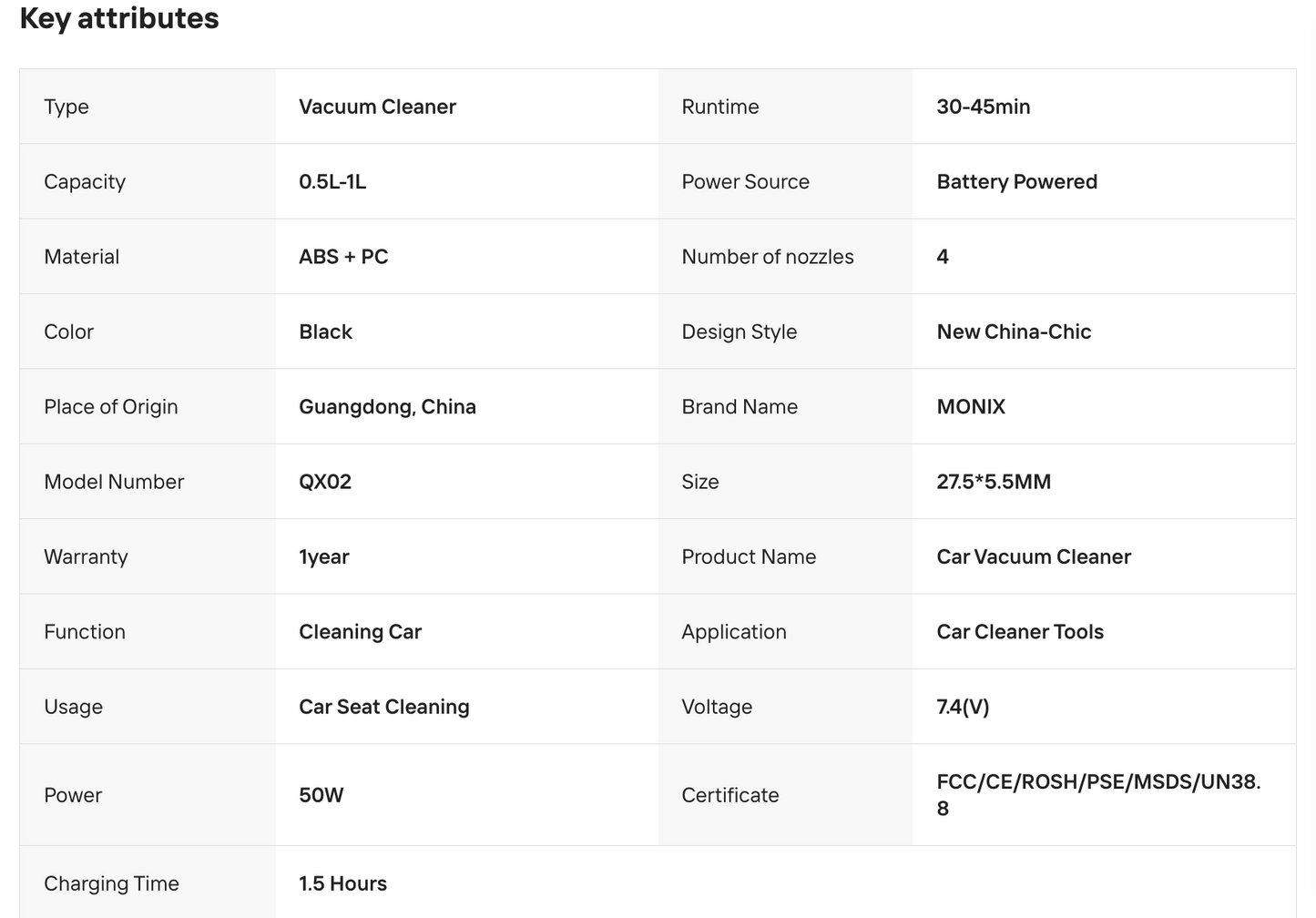The width and height of the screenshot is (1316, 918).
Task: Select the 1year warranty value
Action: (x=324, y=557)
